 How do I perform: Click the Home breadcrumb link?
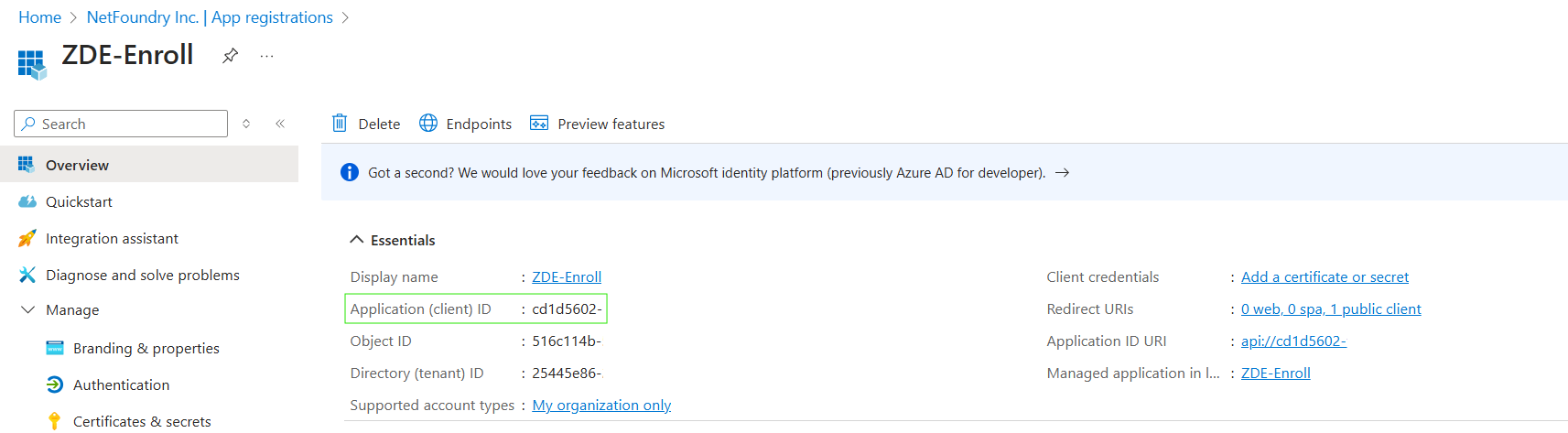coord(39,17)
